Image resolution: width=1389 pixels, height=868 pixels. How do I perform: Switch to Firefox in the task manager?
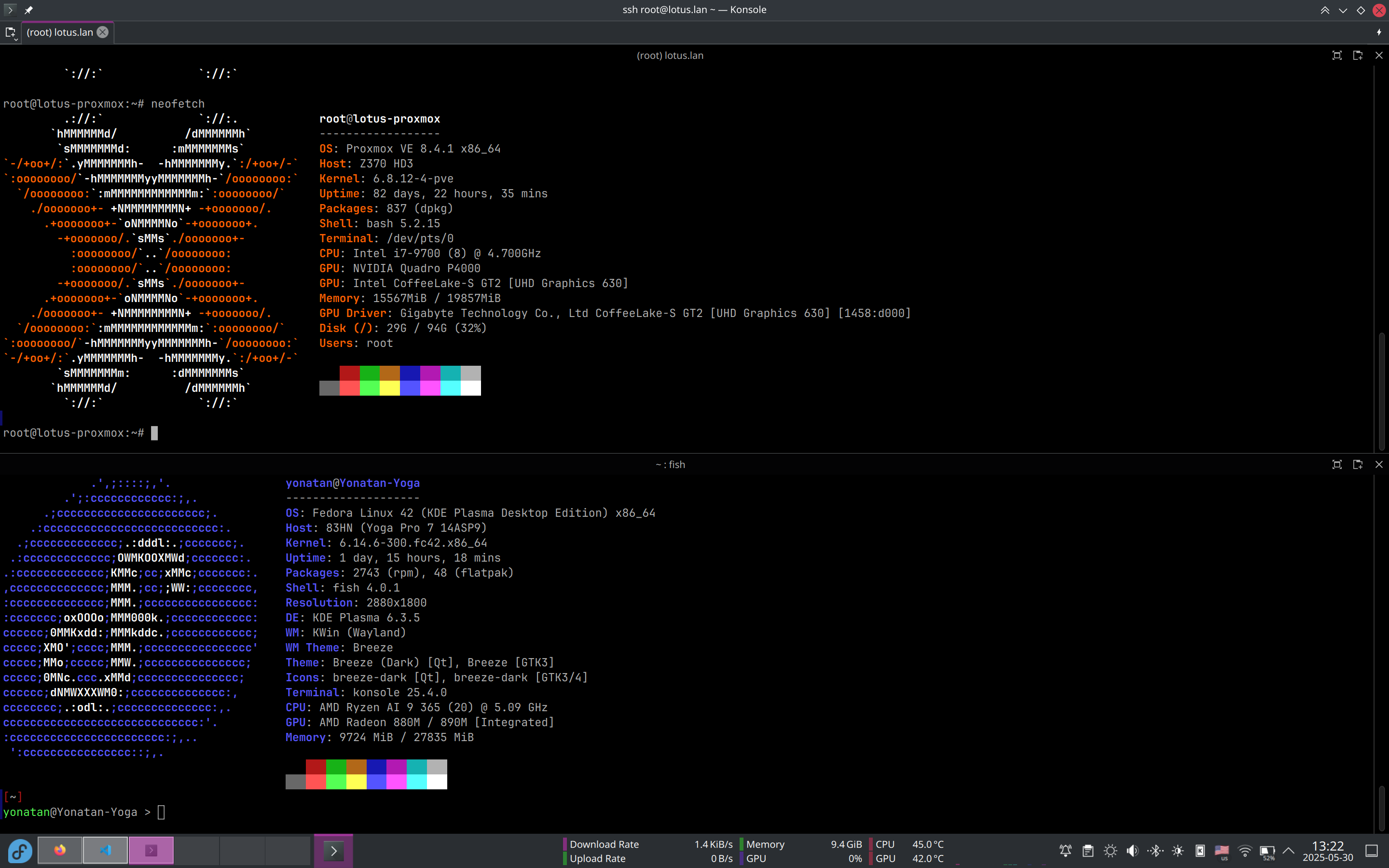[60, 850]
